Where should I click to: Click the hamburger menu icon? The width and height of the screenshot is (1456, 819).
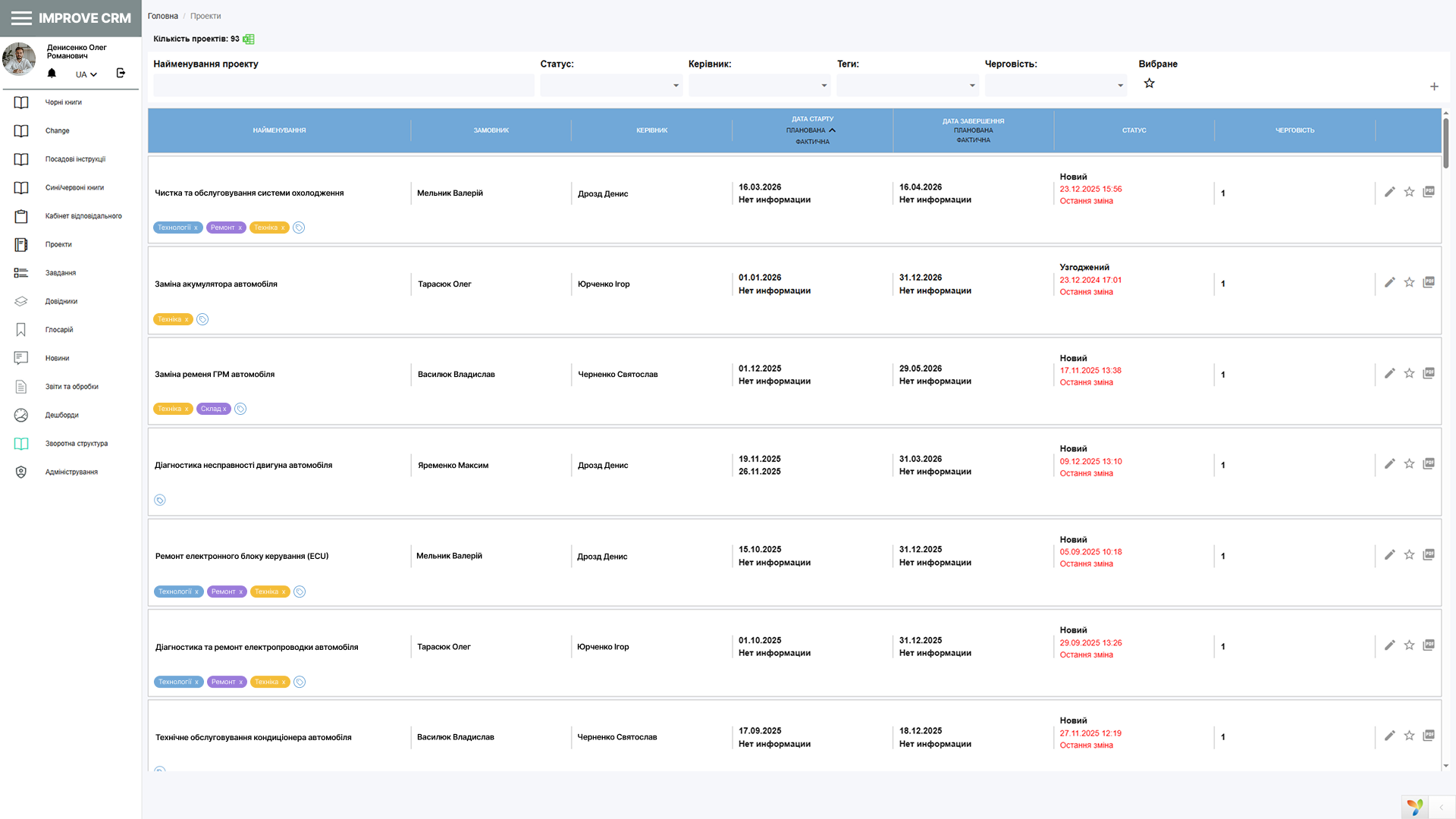tap(21, 18)
